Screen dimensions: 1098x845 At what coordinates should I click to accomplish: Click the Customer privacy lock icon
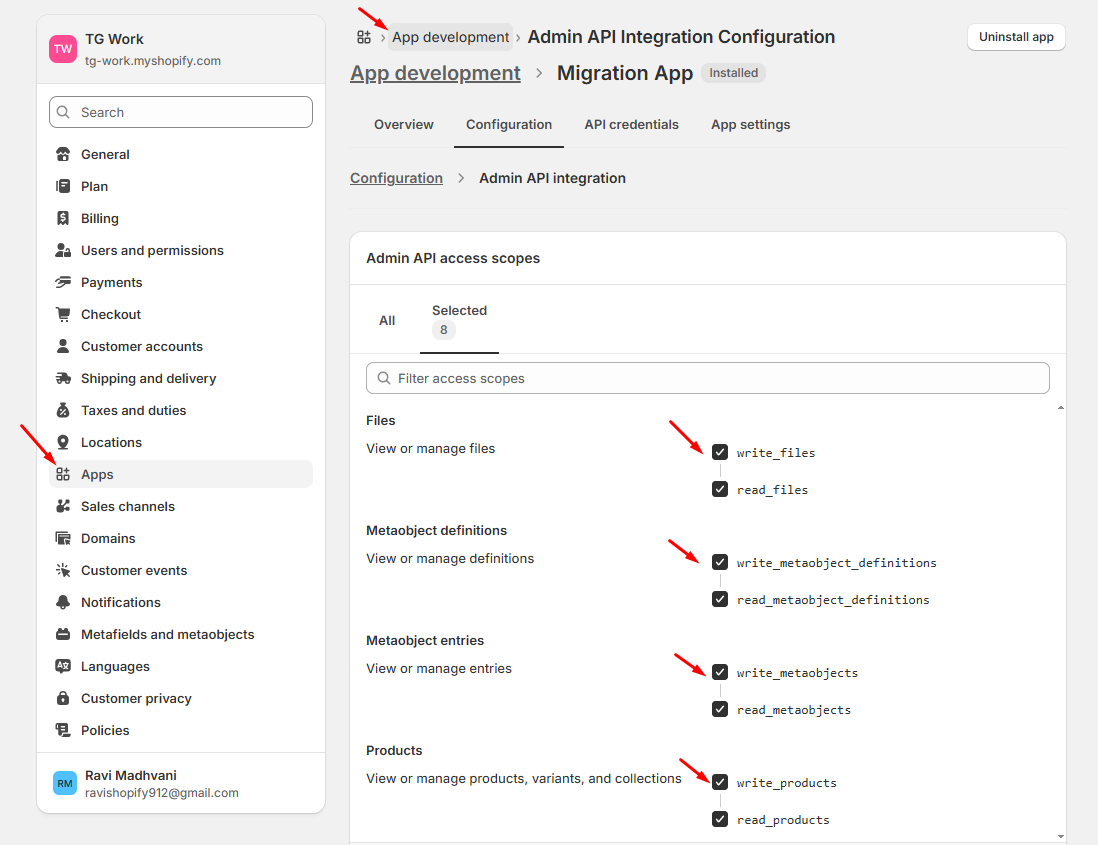point(63,698)
